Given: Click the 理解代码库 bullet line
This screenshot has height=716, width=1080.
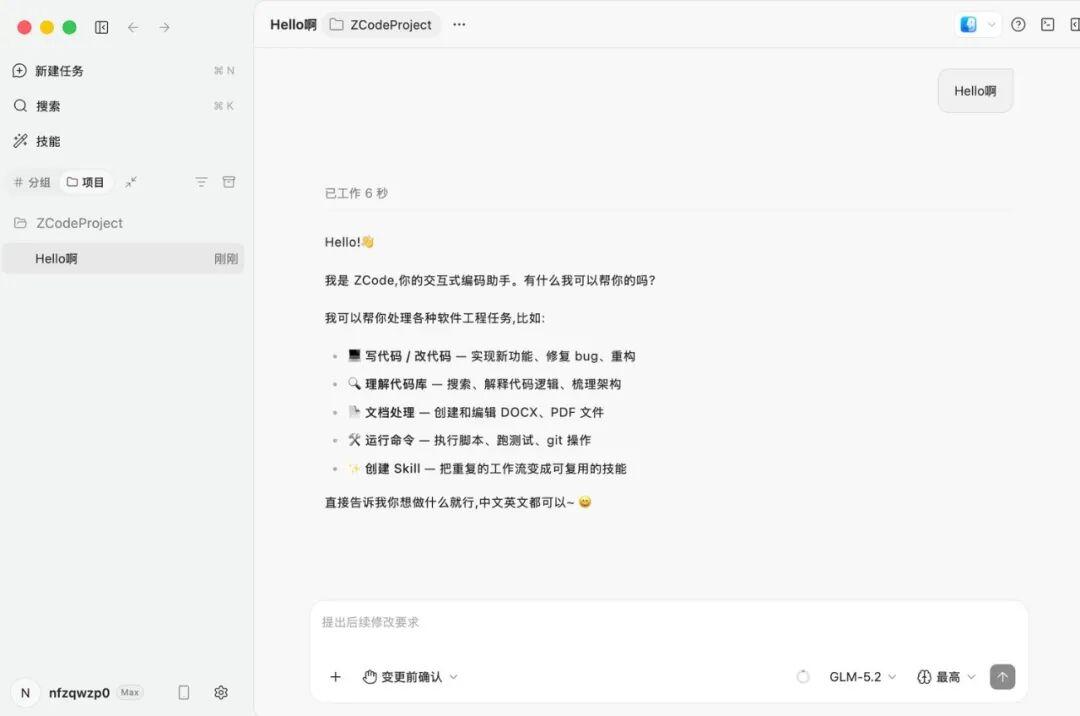Looking at the screenshot, I should click(484, 384).
